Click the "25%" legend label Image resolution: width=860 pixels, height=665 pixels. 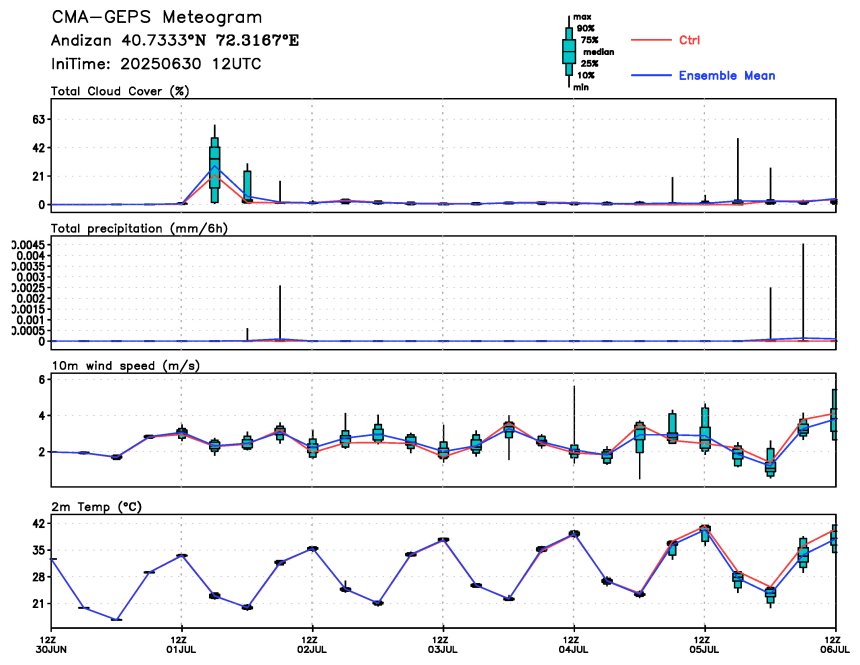pos(590,64)
